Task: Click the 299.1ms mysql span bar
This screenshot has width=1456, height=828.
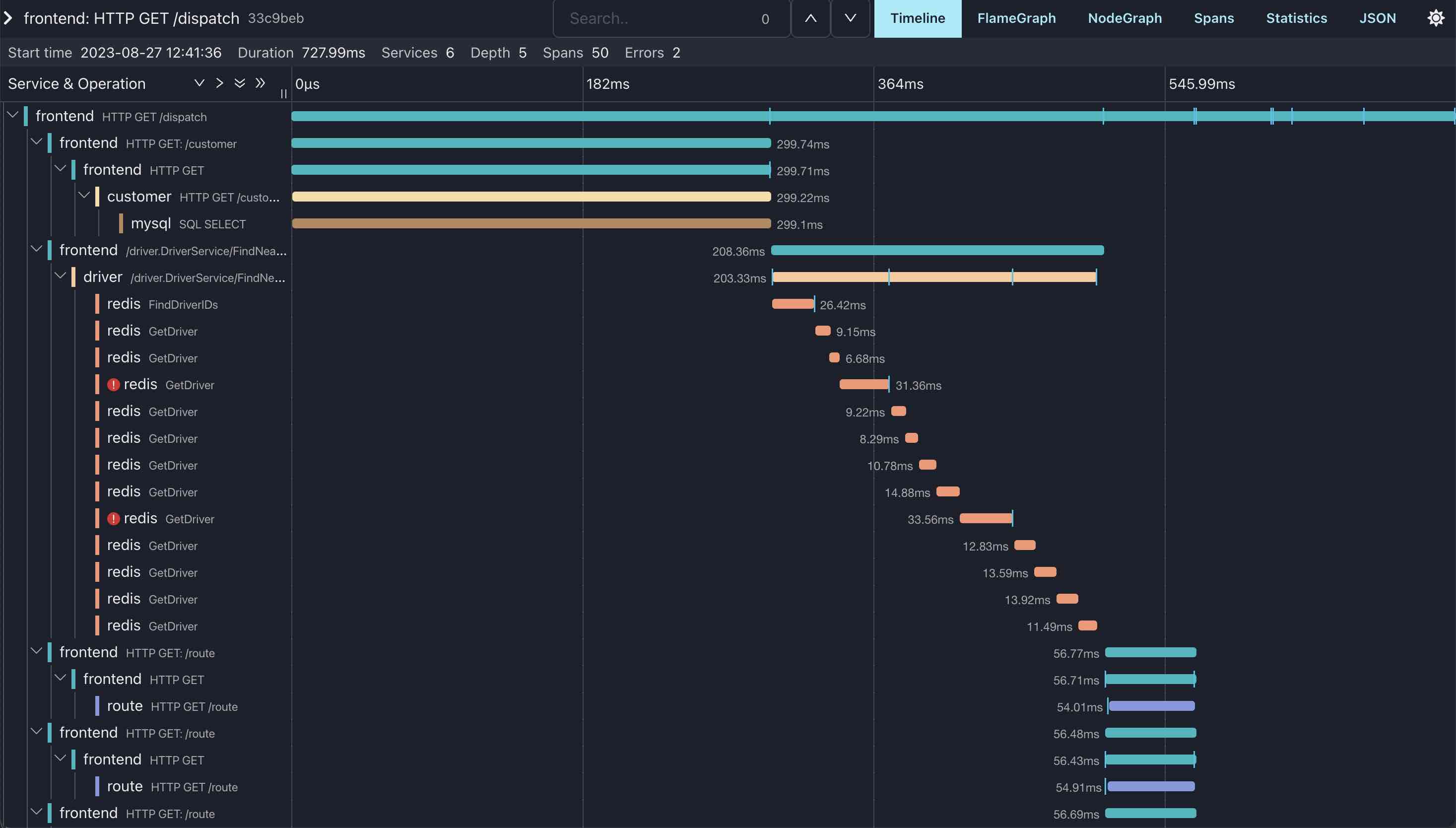Action: click(x=531, y=223)
